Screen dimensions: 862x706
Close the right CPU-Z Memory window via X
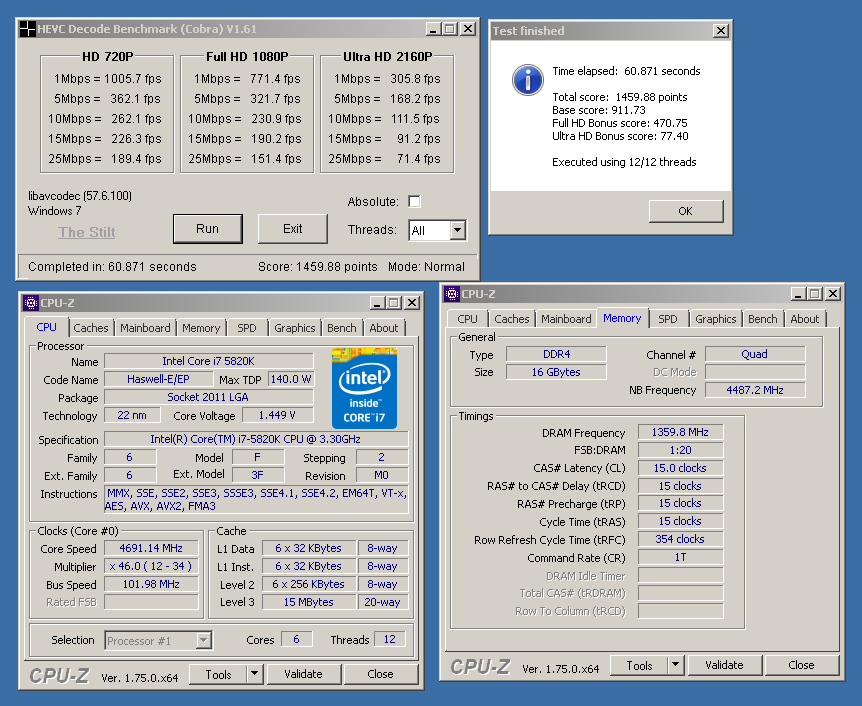[833, 294]
